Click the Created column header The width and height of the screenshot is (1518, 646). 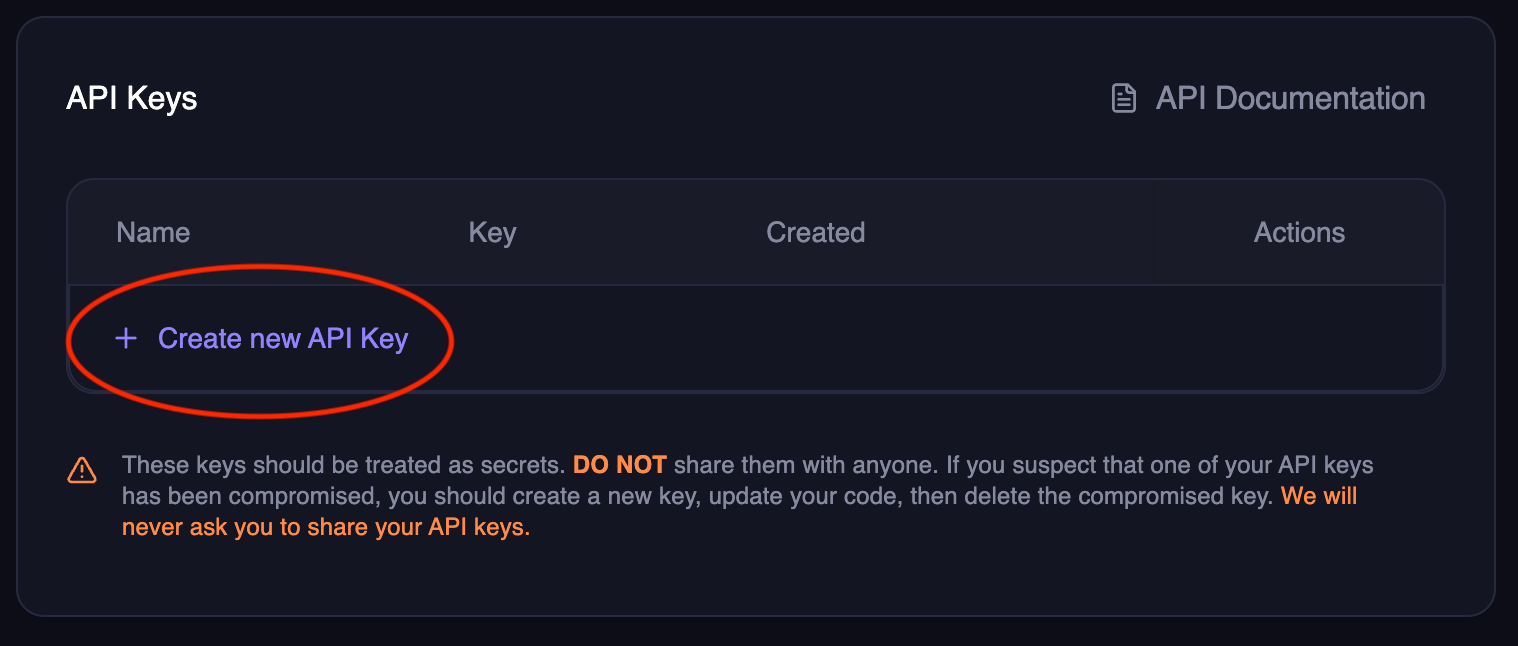tap(815, 232)
